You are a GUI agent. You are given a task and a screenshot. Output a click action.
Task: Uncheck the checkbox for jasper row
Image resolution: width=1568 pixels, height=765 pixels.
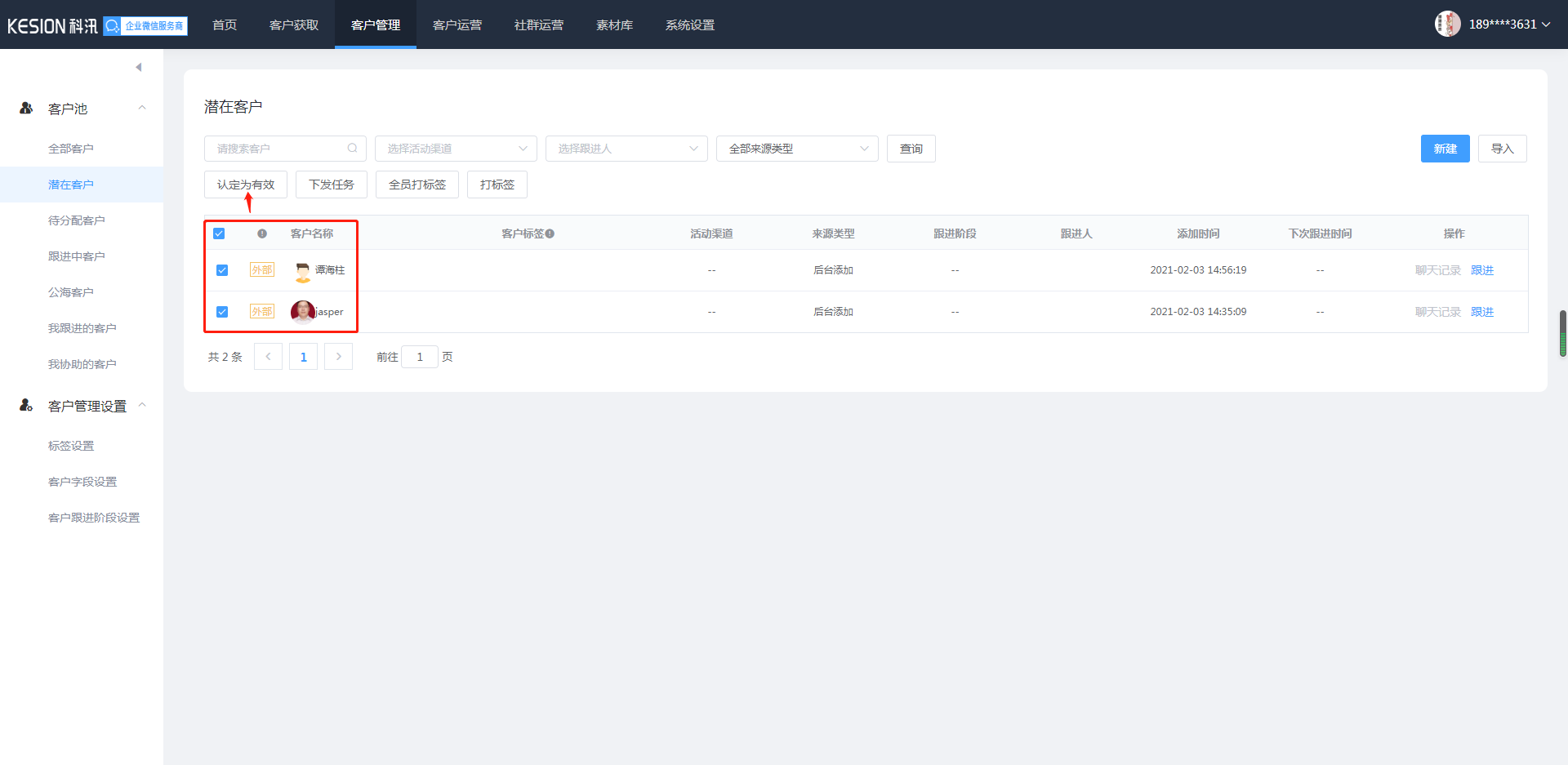(x=222, y=312)
